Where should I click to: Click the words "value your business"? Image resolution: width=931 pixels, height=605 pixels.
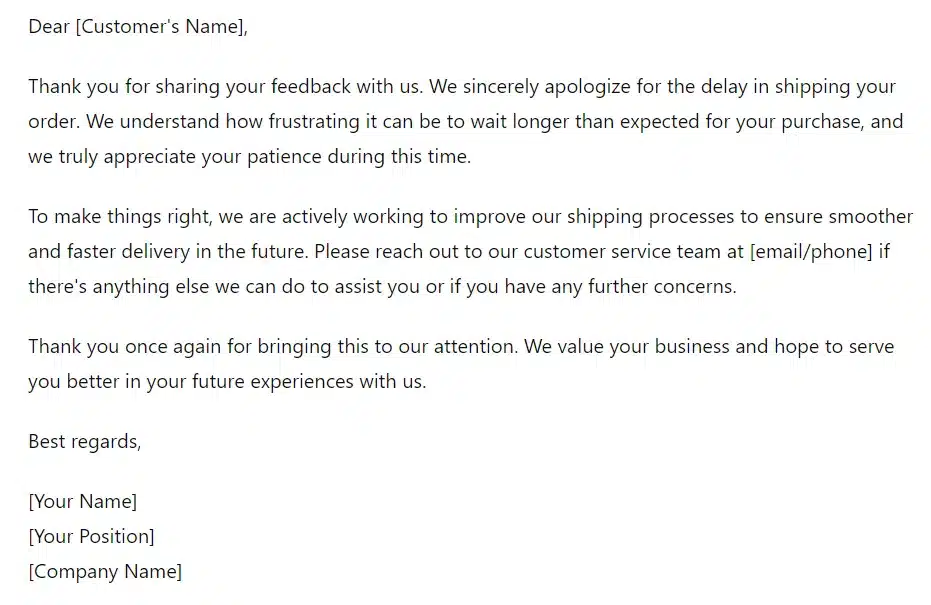point(636,346)
